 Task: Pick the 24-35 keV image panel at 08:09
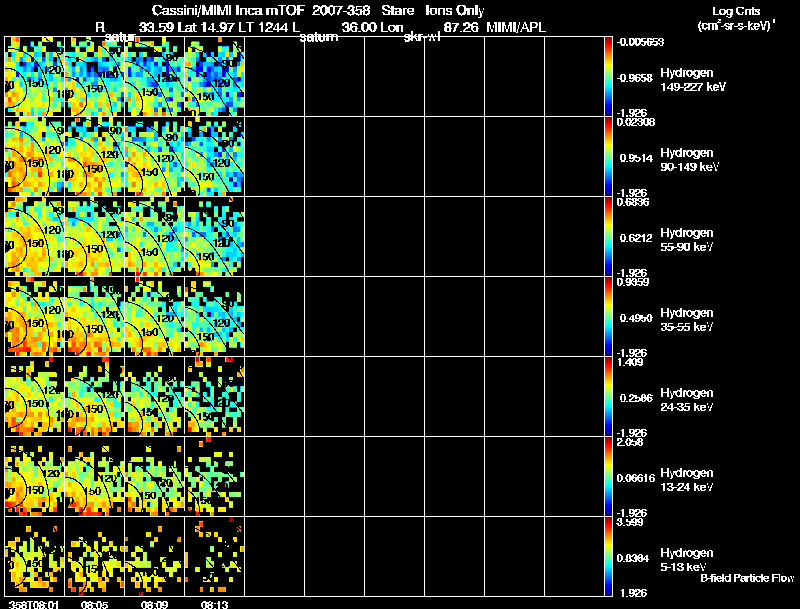(155, 397)
